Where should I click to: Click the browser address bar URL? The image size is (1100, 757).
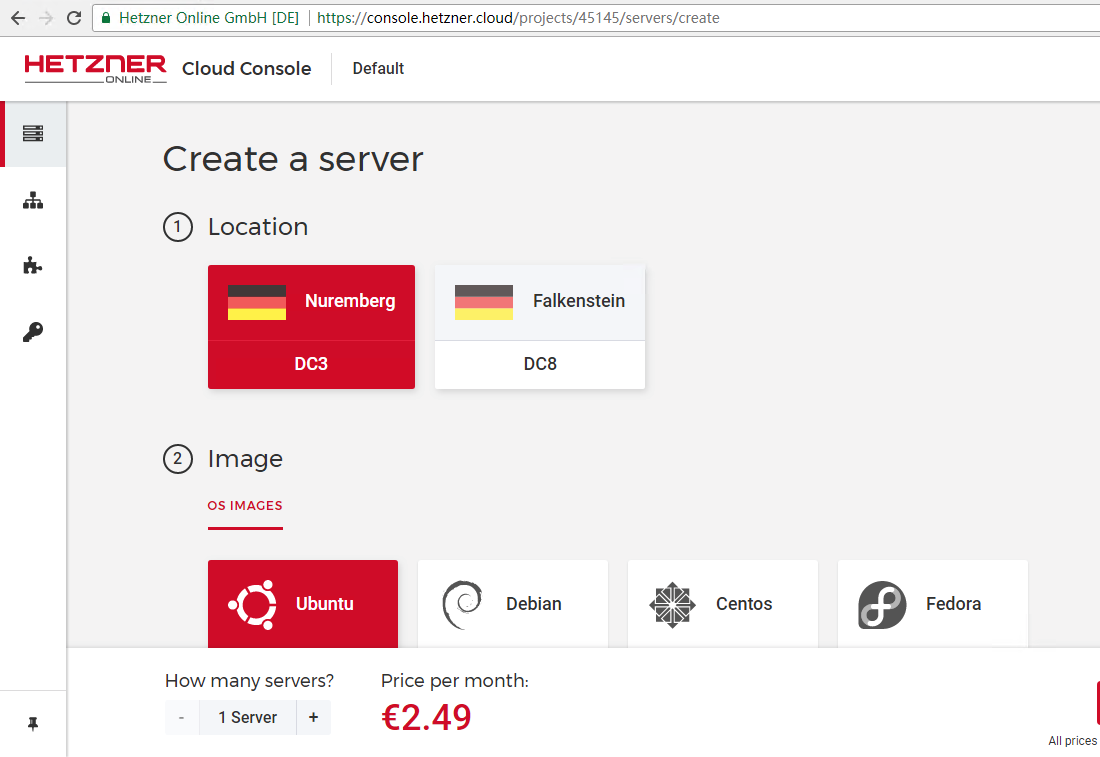click(518, 18)
